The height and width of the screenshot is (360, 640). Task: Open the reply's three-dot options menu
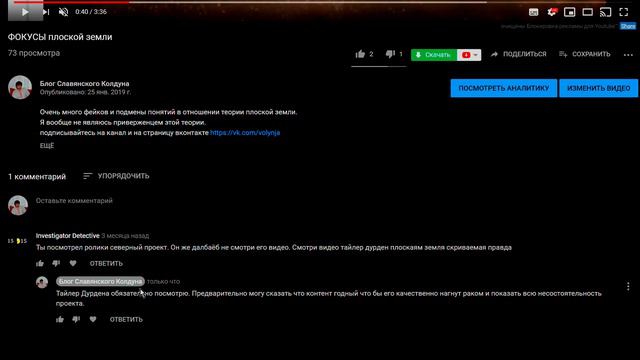(628, 287)
